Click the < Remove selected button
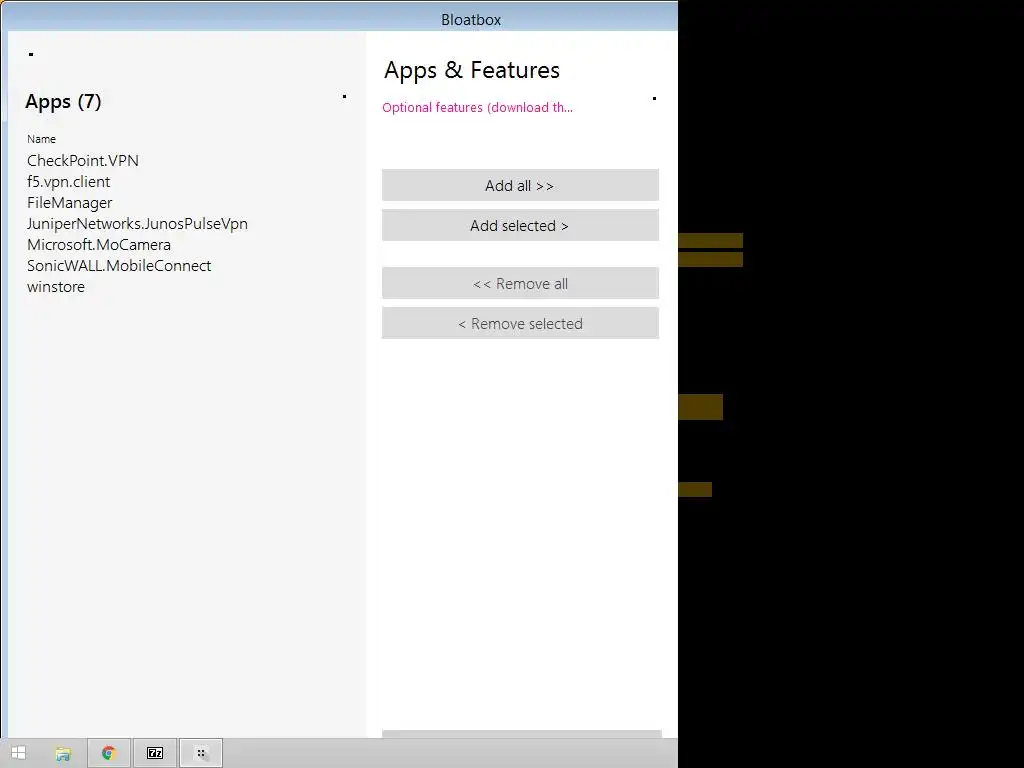 pyautogui.click(x=520, y=323)
